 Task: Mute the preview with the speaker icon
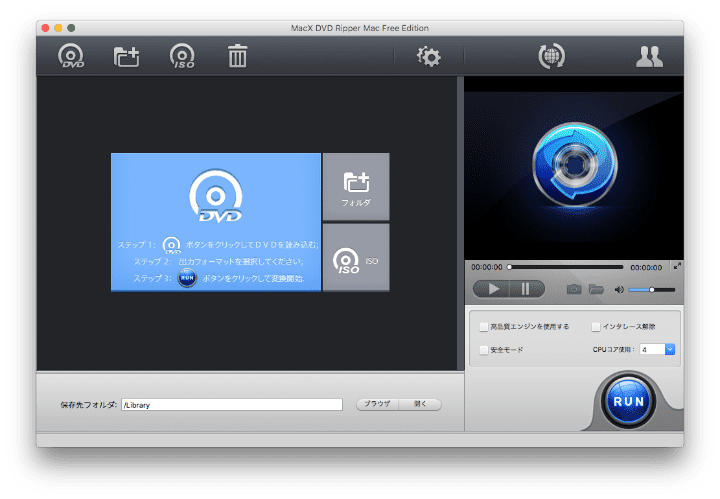pos(619,290)
